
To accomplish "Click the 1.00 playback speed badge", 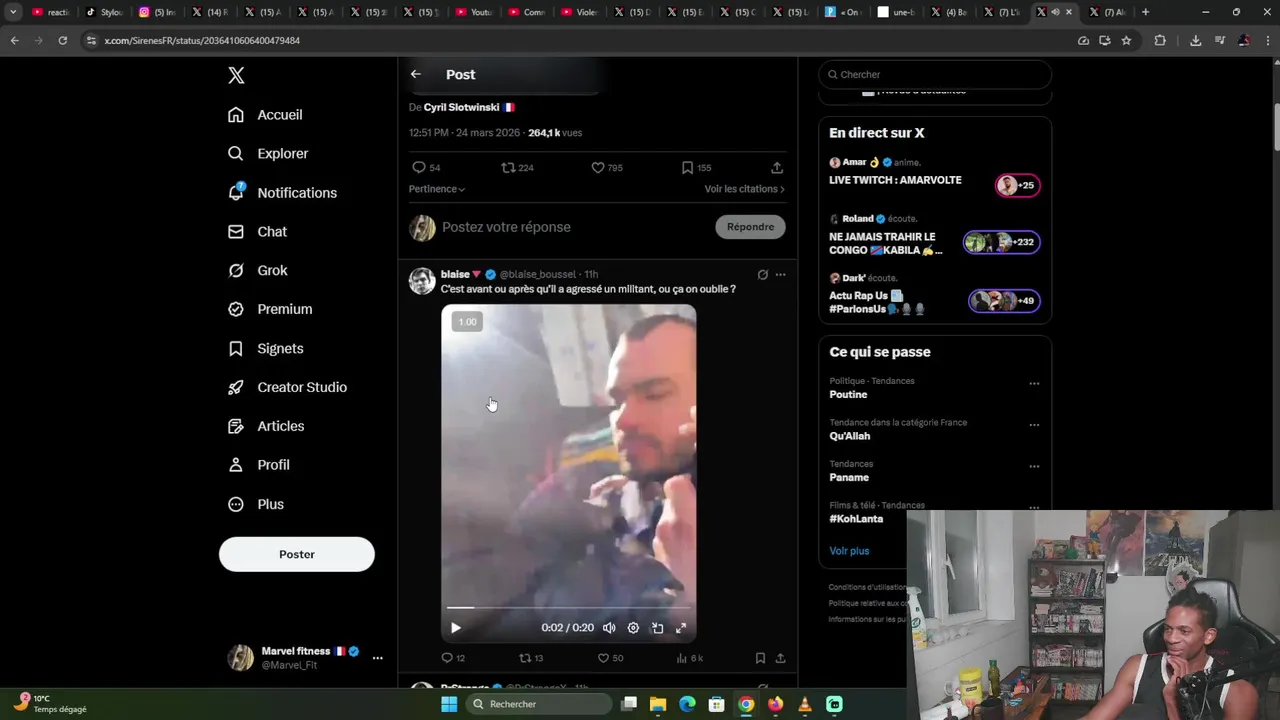I will [467, 322].
